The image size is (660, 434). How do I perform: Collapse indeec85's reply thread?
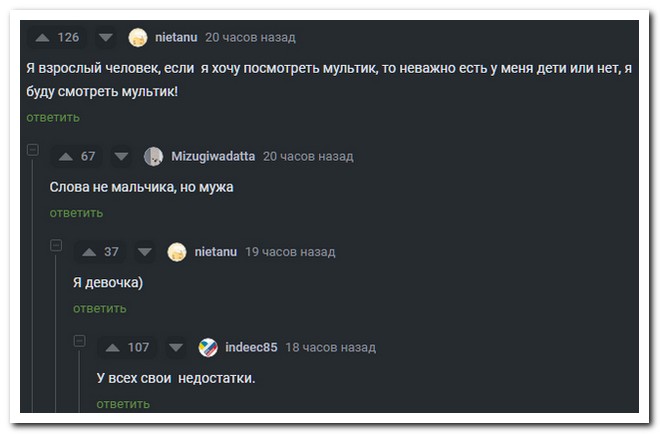tap(80, 341)
